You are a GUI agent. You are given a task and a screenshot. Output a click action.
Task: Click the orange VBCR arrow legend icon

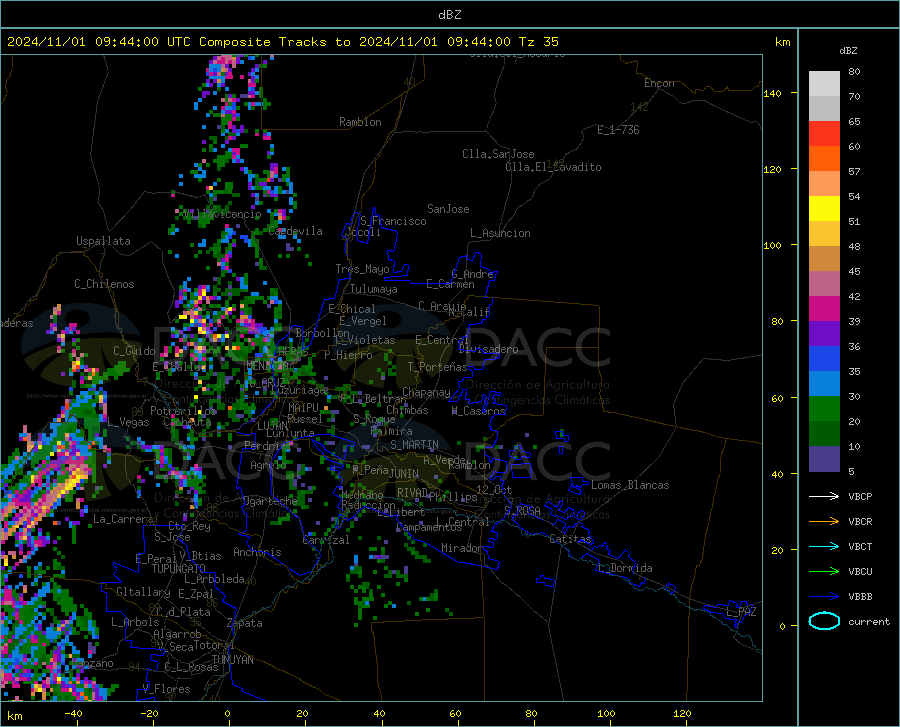coord(824,521)
